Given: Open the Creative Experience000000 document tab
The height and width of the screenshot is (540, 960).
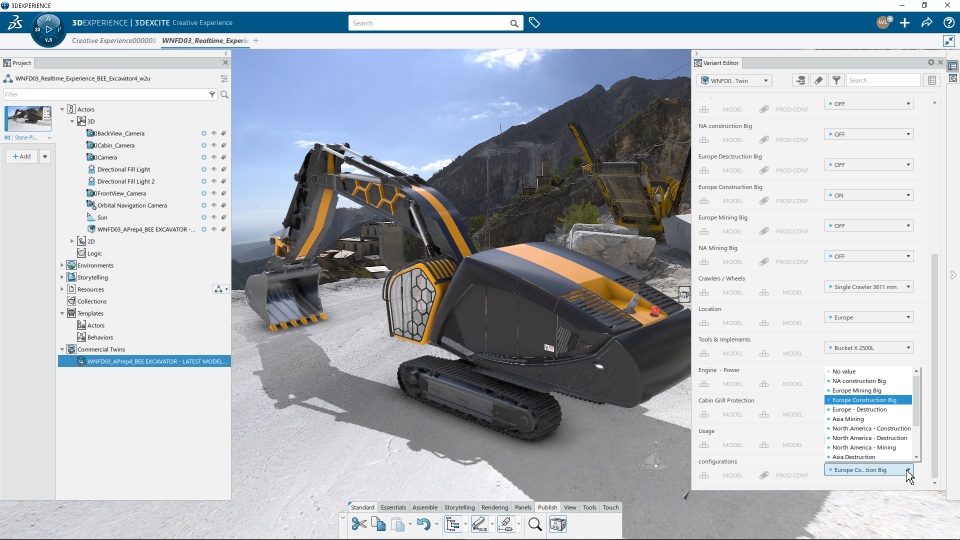Looking at the screenshot, I should [114, 40].
